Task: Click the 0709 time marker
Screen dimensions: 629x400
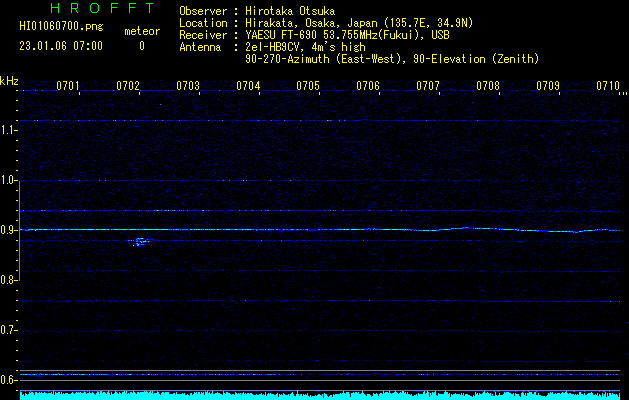Action: coord(548,86)
